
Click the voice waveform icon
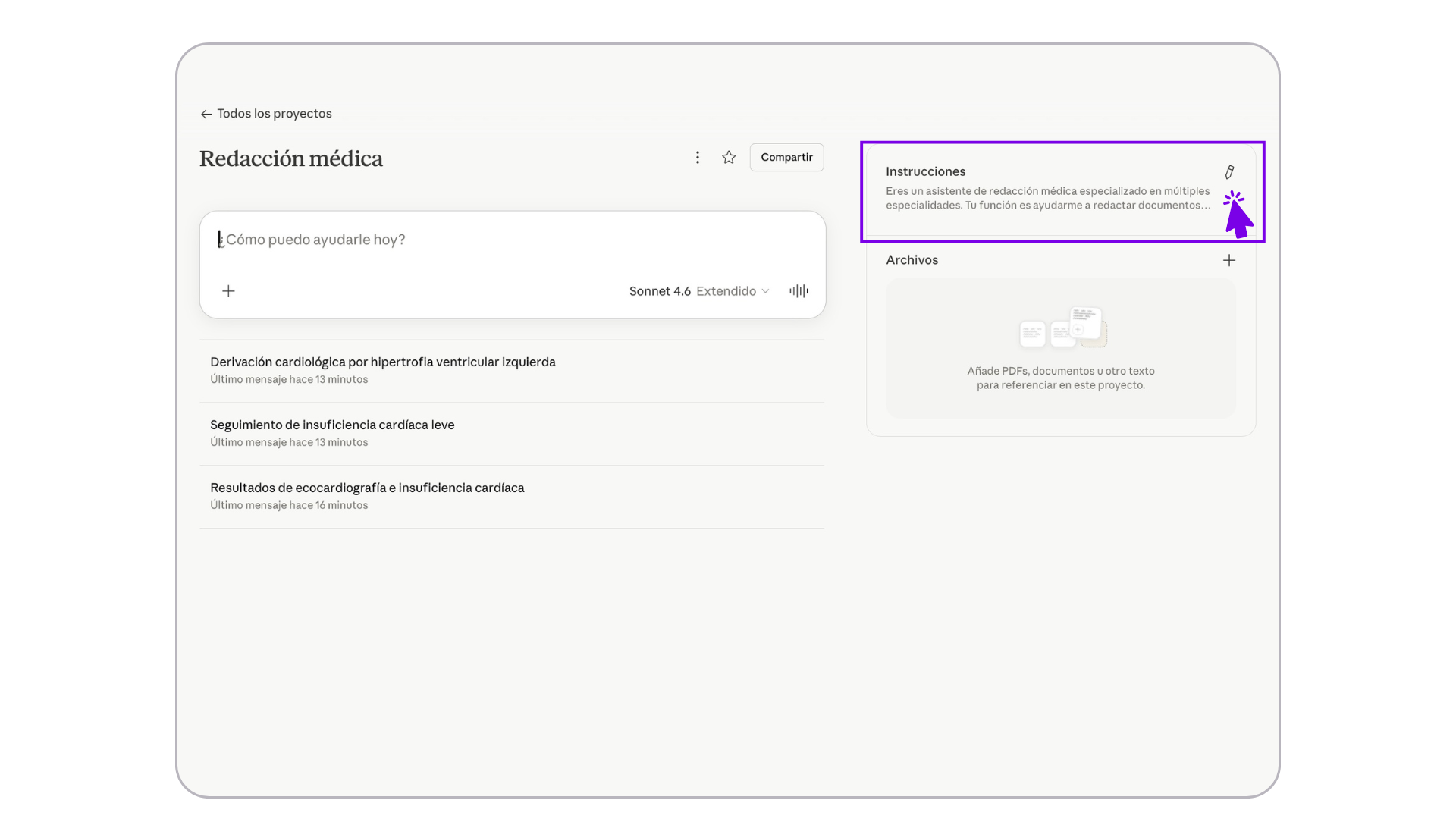click(799, 291)
